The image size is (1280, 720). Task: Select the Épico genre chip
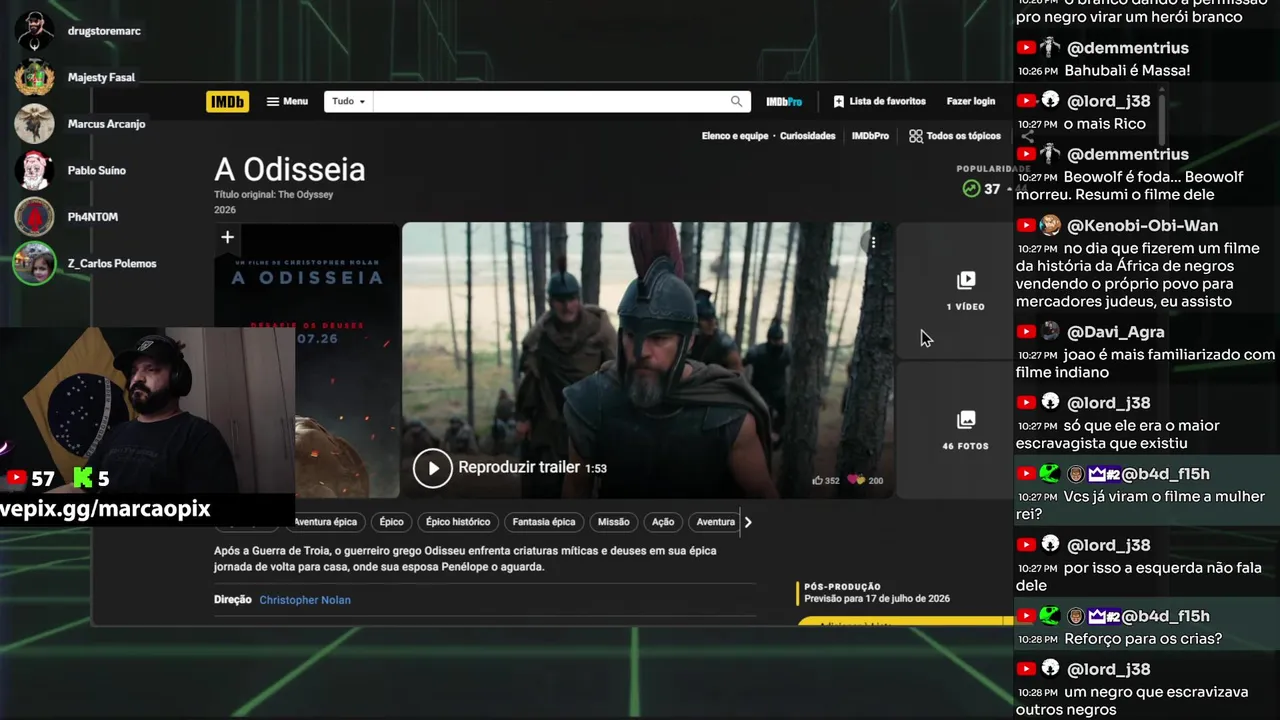391,522
